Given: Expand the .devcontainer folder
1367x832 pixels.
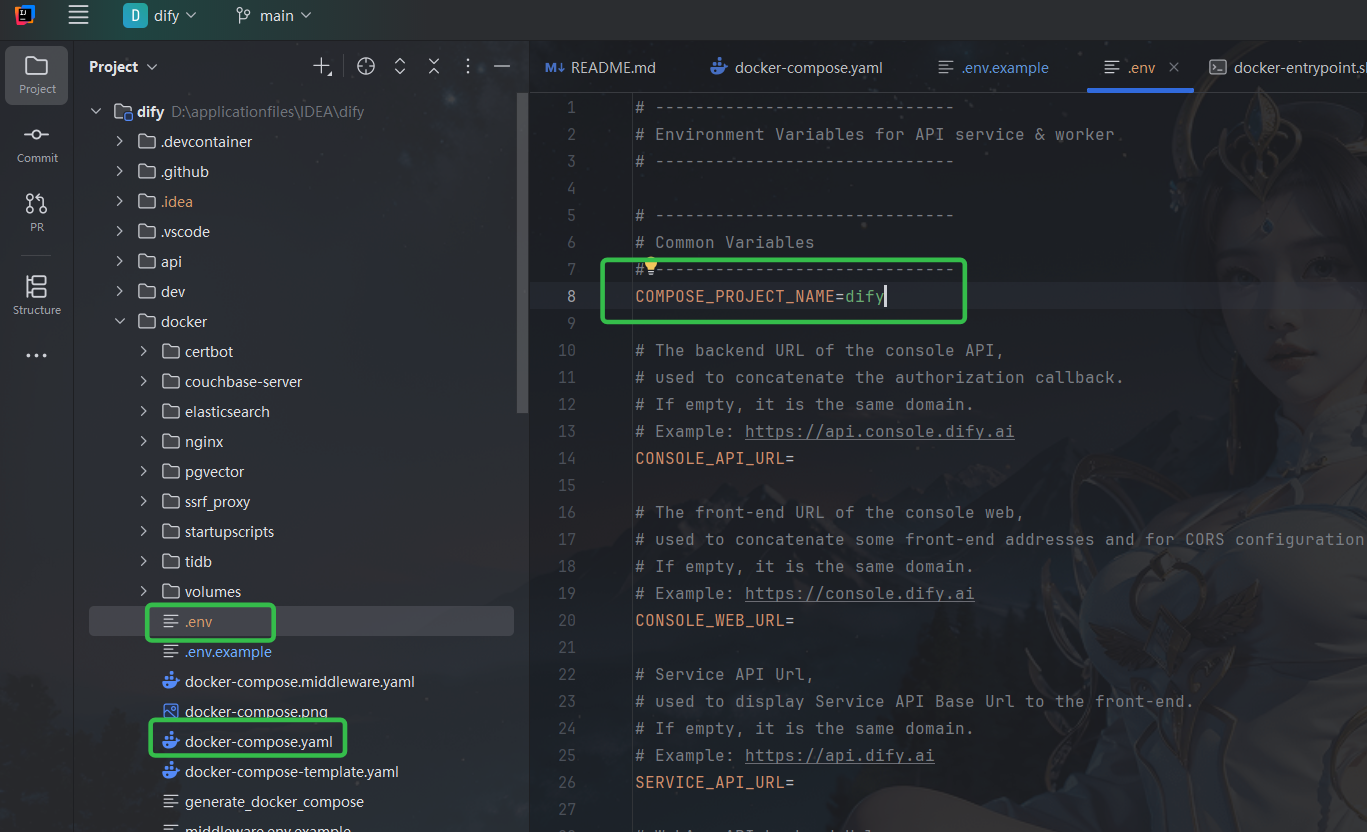Looking at the screenshot, I should point(120,142).
